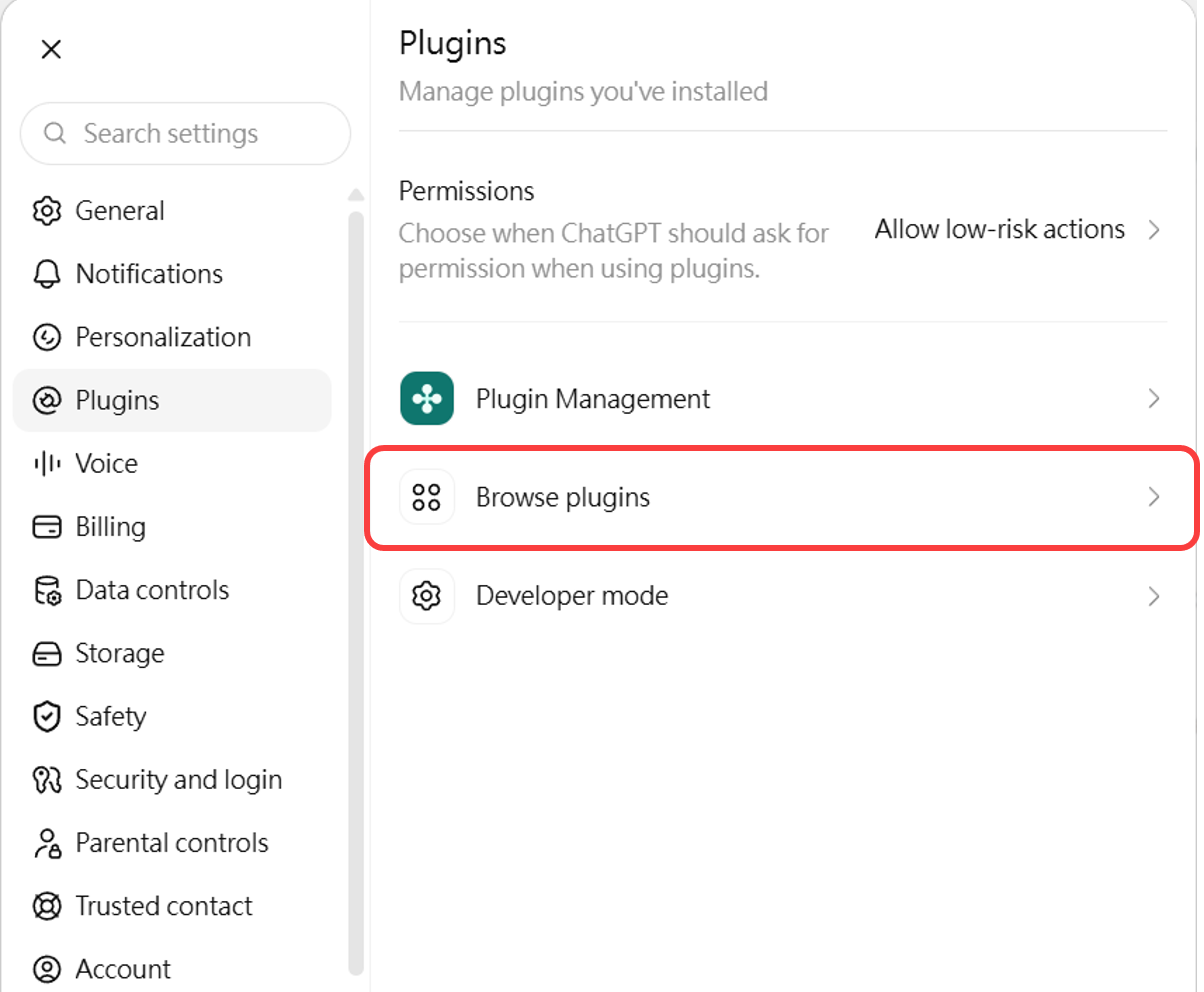Open the Billing settings section
Image resolution: width=1204 pixels, height=992 pixels.
(172, 527)
